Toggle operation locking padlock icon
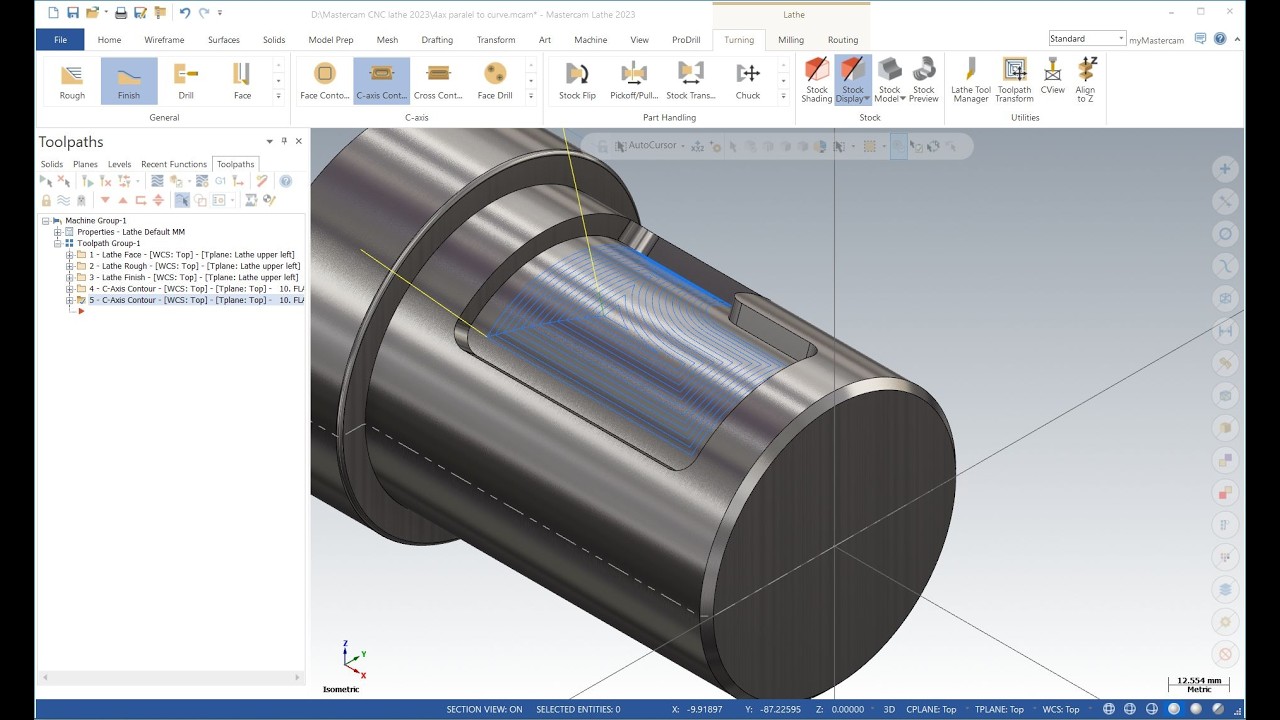The image size is (1280, 720). [46, 200]
